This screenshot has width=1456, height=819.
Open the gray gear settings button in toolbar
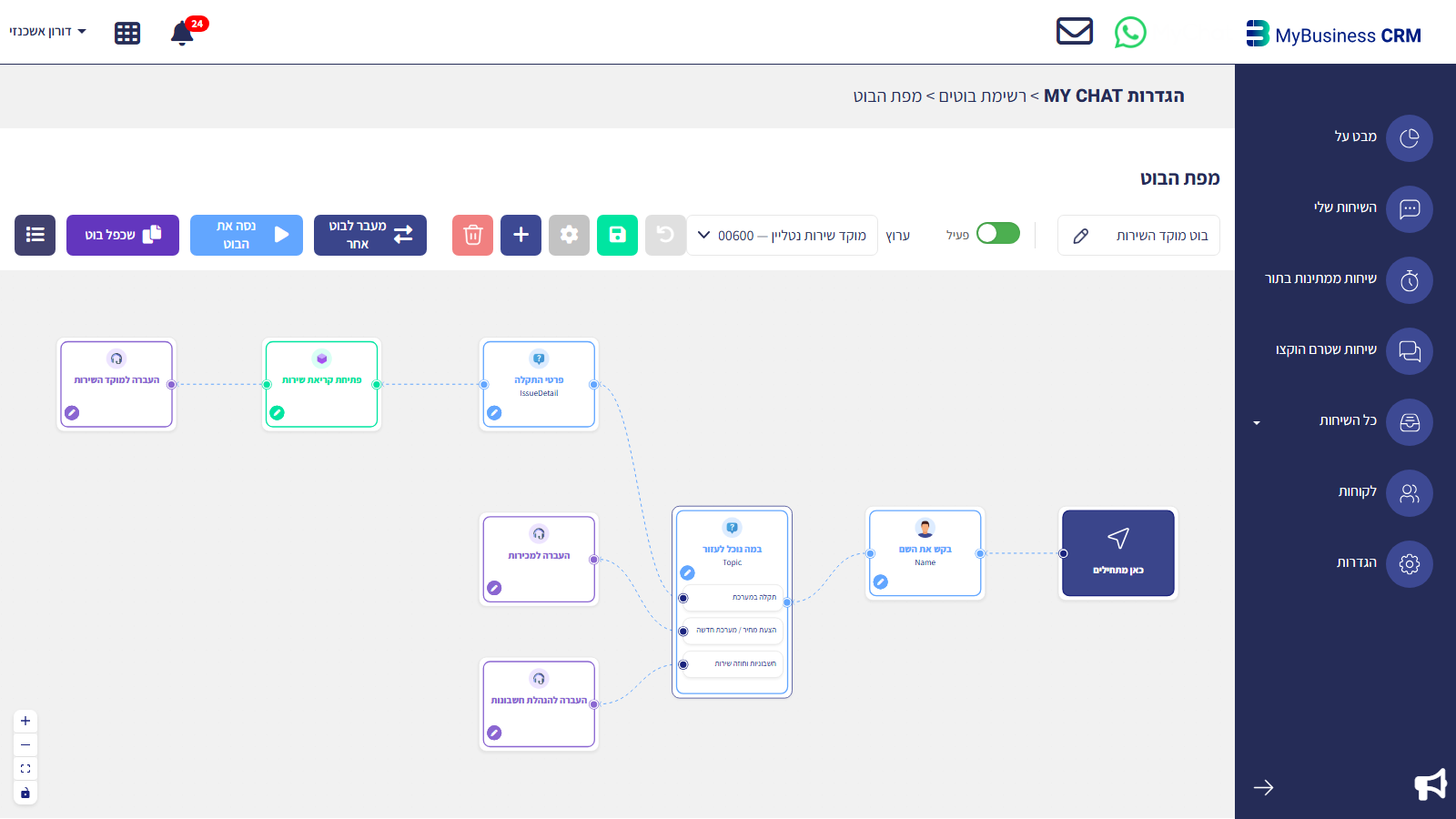click(569, 235)
